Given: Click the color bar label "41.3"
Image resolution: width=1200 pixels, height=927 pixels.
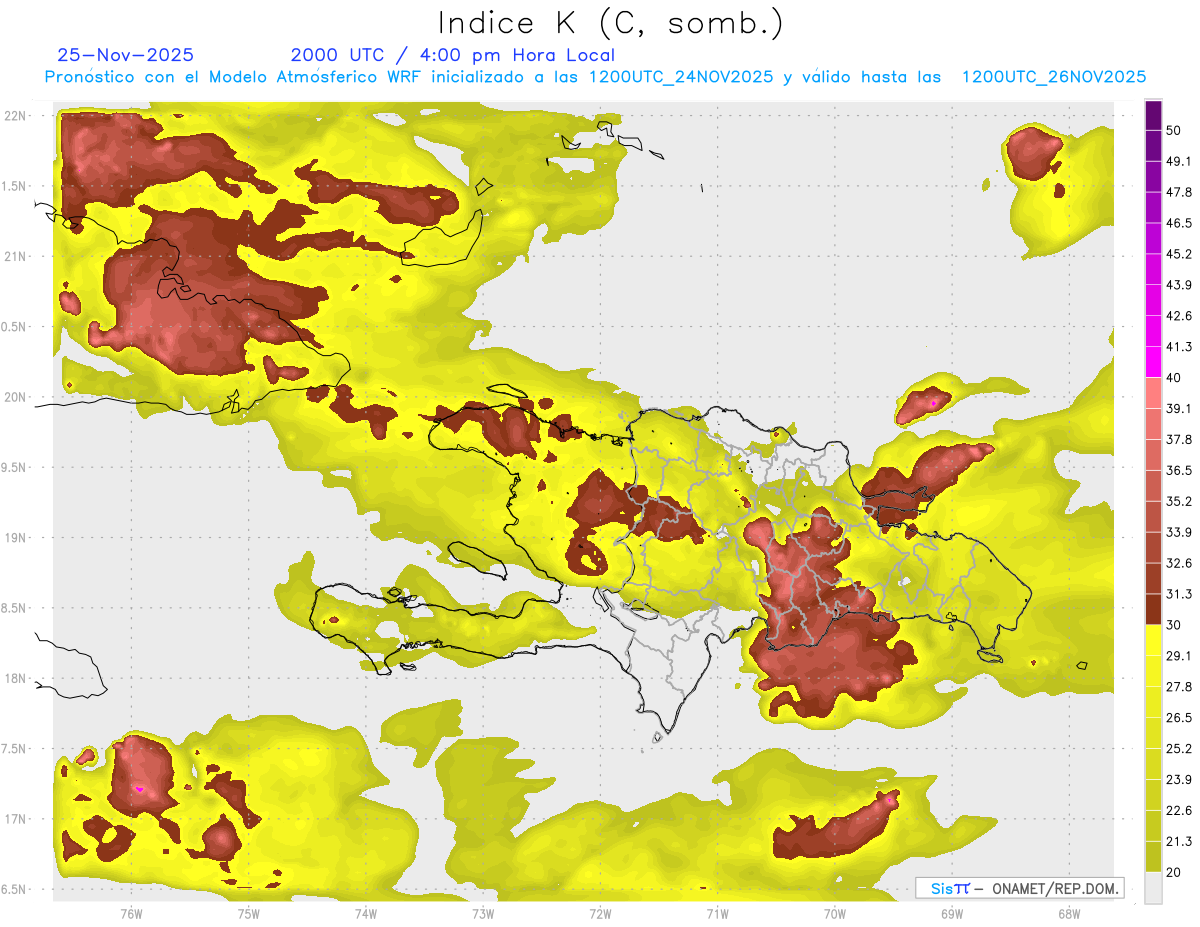Looking at the screenshot, I should tap(1179, 347).
